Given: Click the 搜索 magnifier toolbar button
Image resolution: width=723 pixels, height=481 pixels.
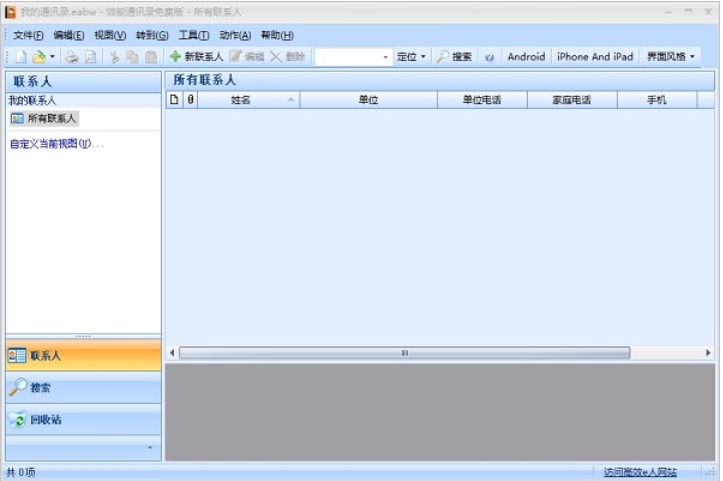Looking at the screenshot, I should coord(454,57).
